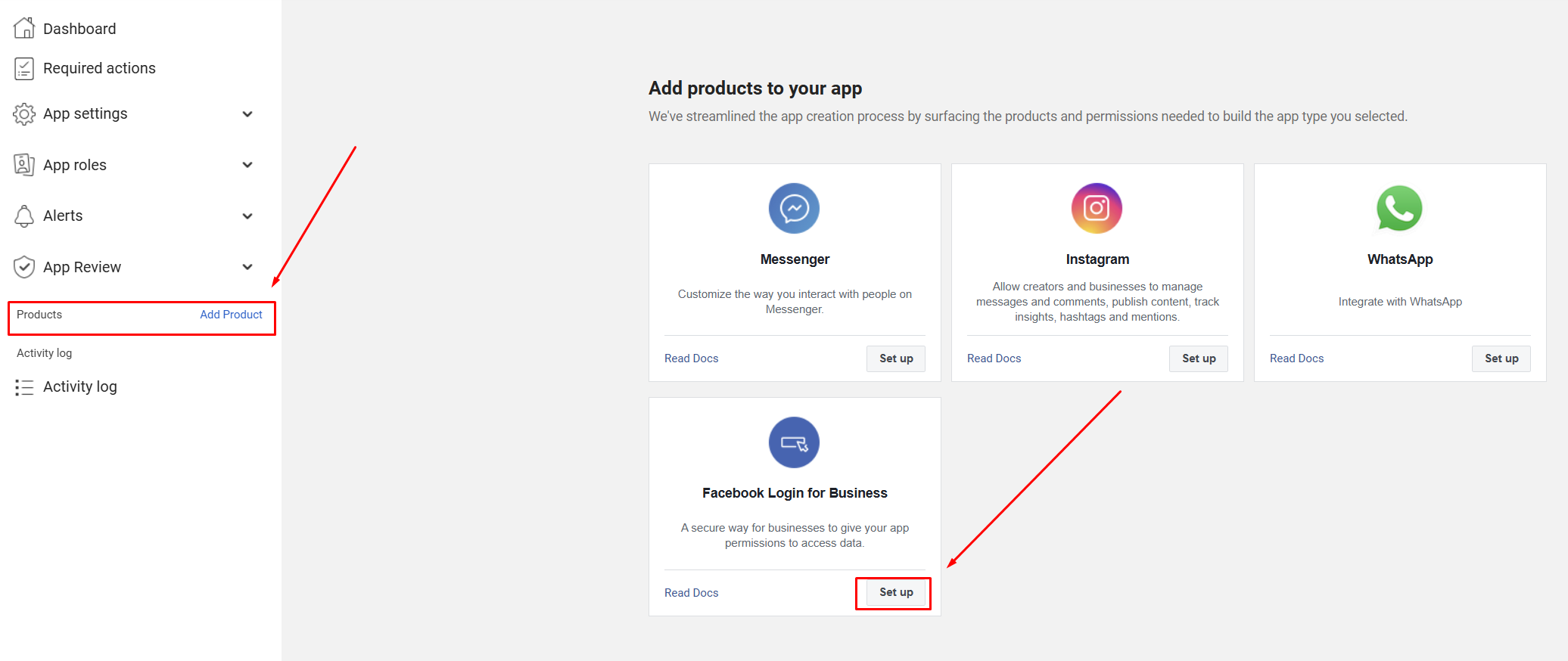The width and height of the screenshot is (1568, 661).
Task: Expand the App Review chevron
Action: [x=247, y=267]
